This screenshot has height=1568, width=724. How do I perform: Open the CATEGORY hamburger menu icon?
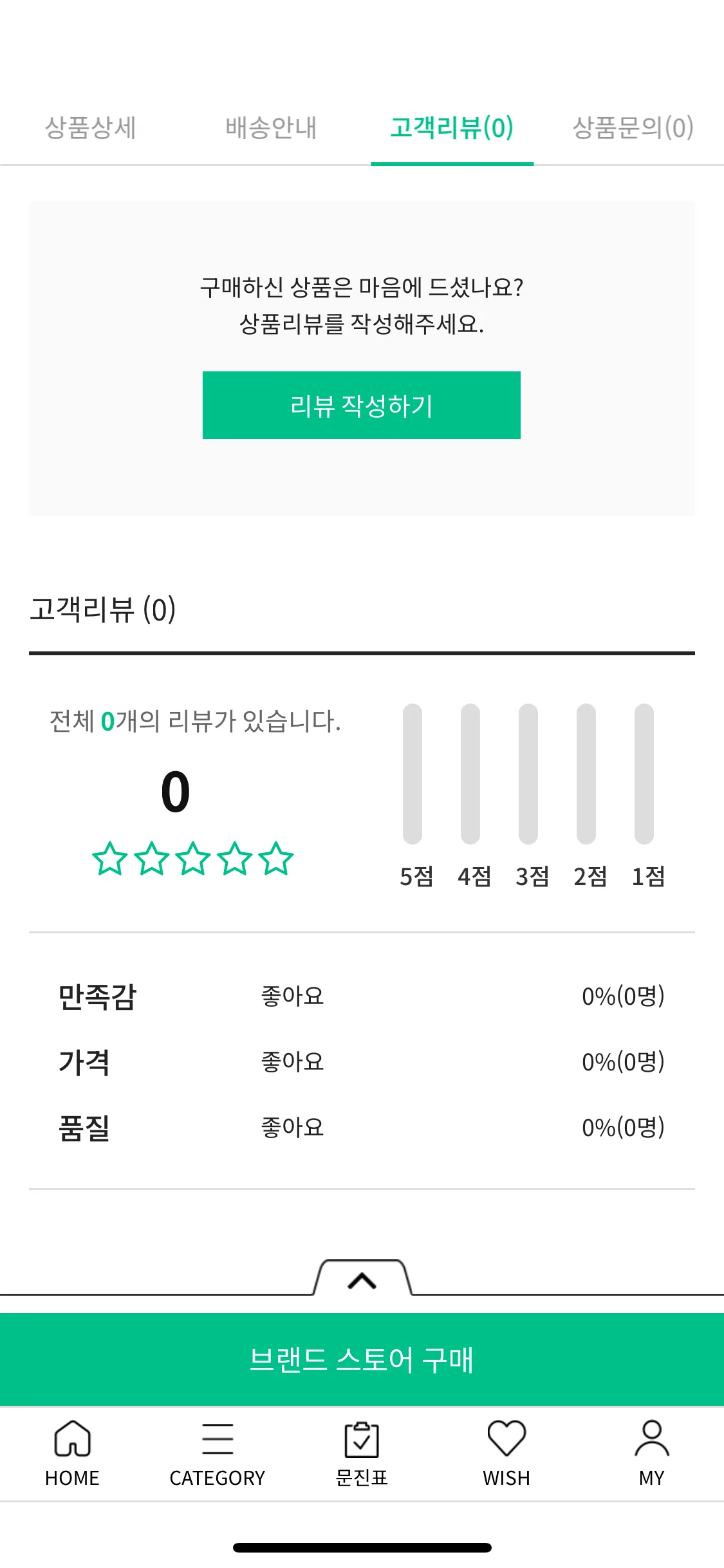[218, 1439]
